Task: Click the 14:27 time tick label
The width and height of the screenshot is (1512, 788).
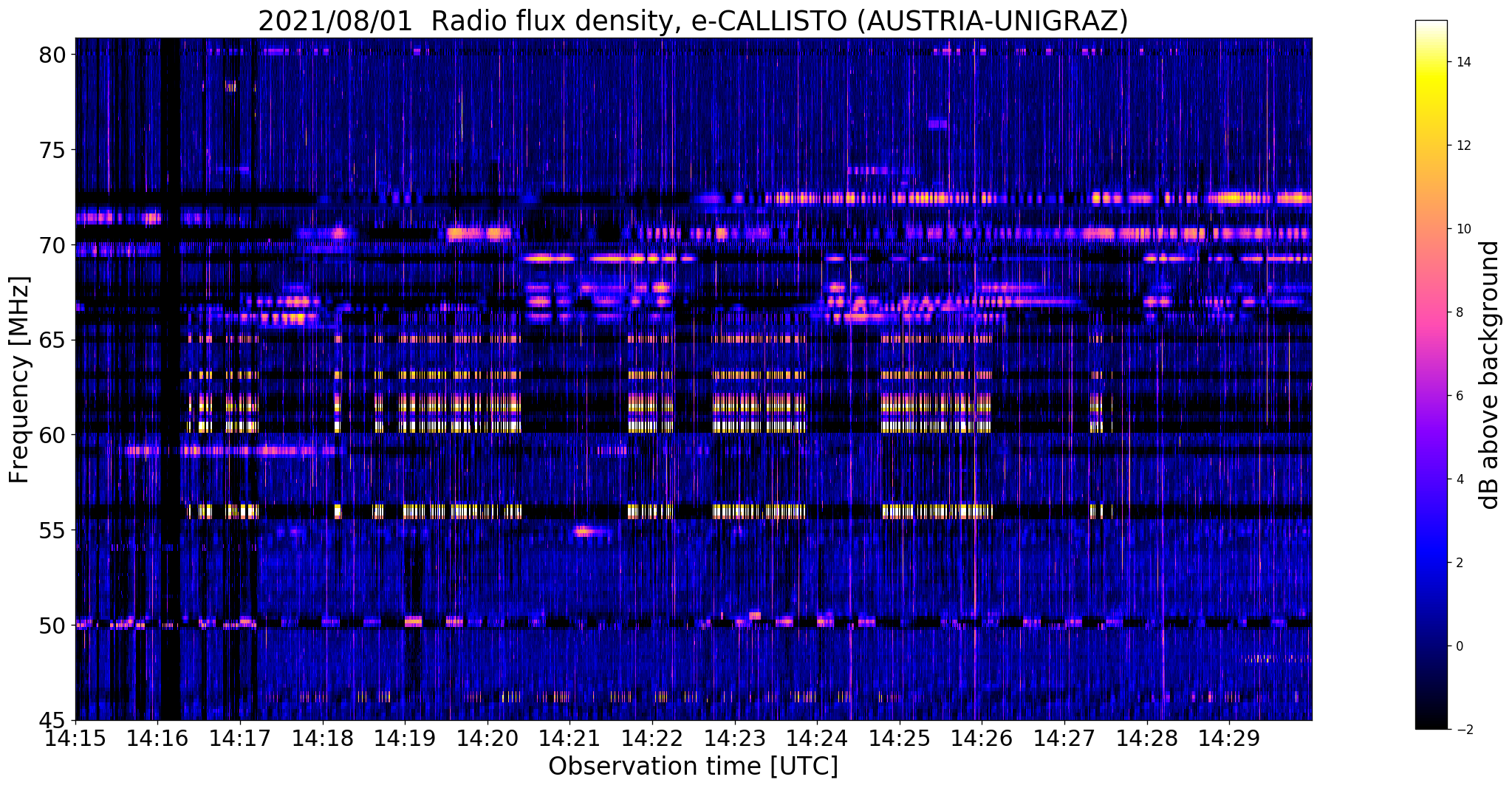Action: pos(1064,737)
